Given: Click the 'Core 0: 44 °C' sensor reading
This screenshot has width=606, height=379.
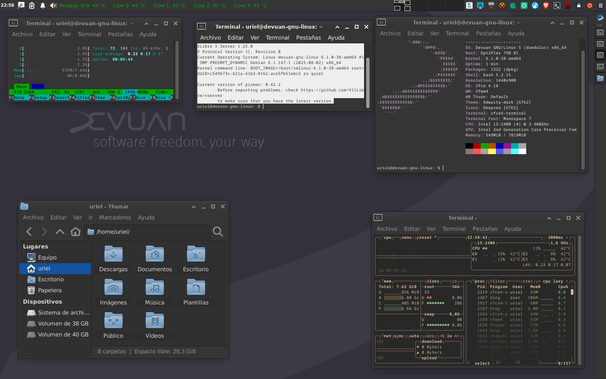Looking at the screenshot, I should (129, 5).
